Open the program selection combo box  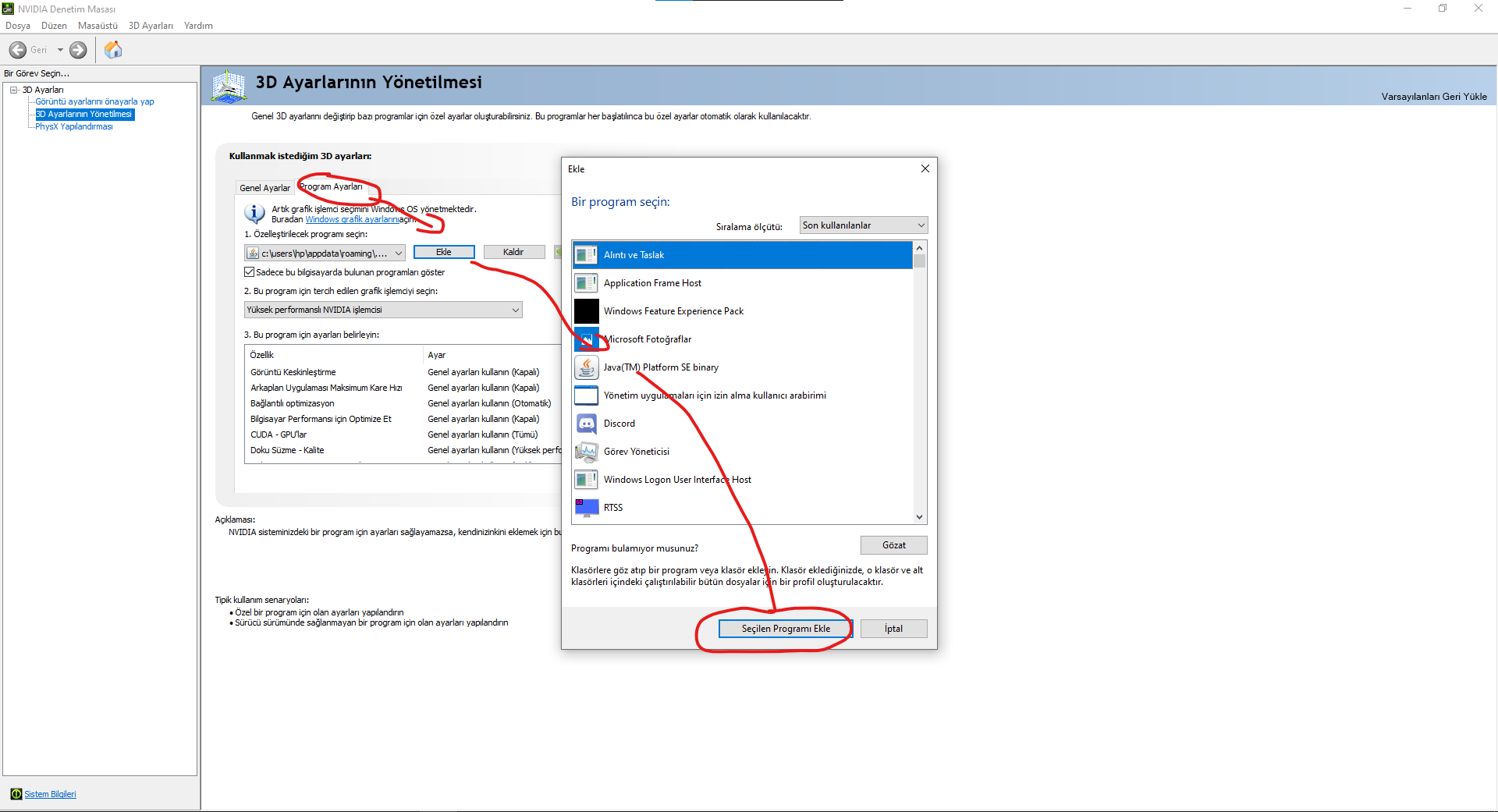[x=325, y=253]
